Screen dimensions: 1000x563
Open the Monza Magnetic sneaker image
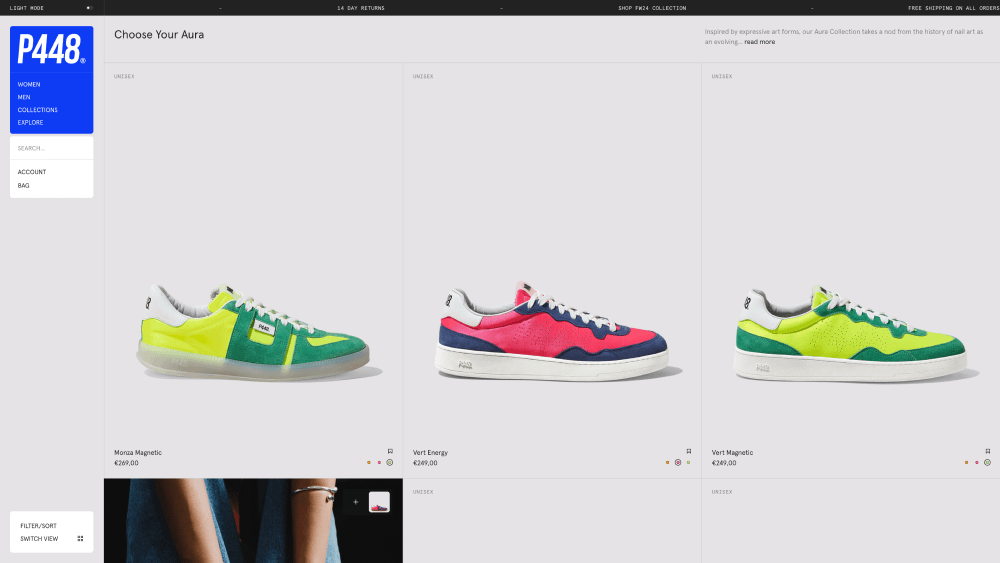(x=258, y=332)
